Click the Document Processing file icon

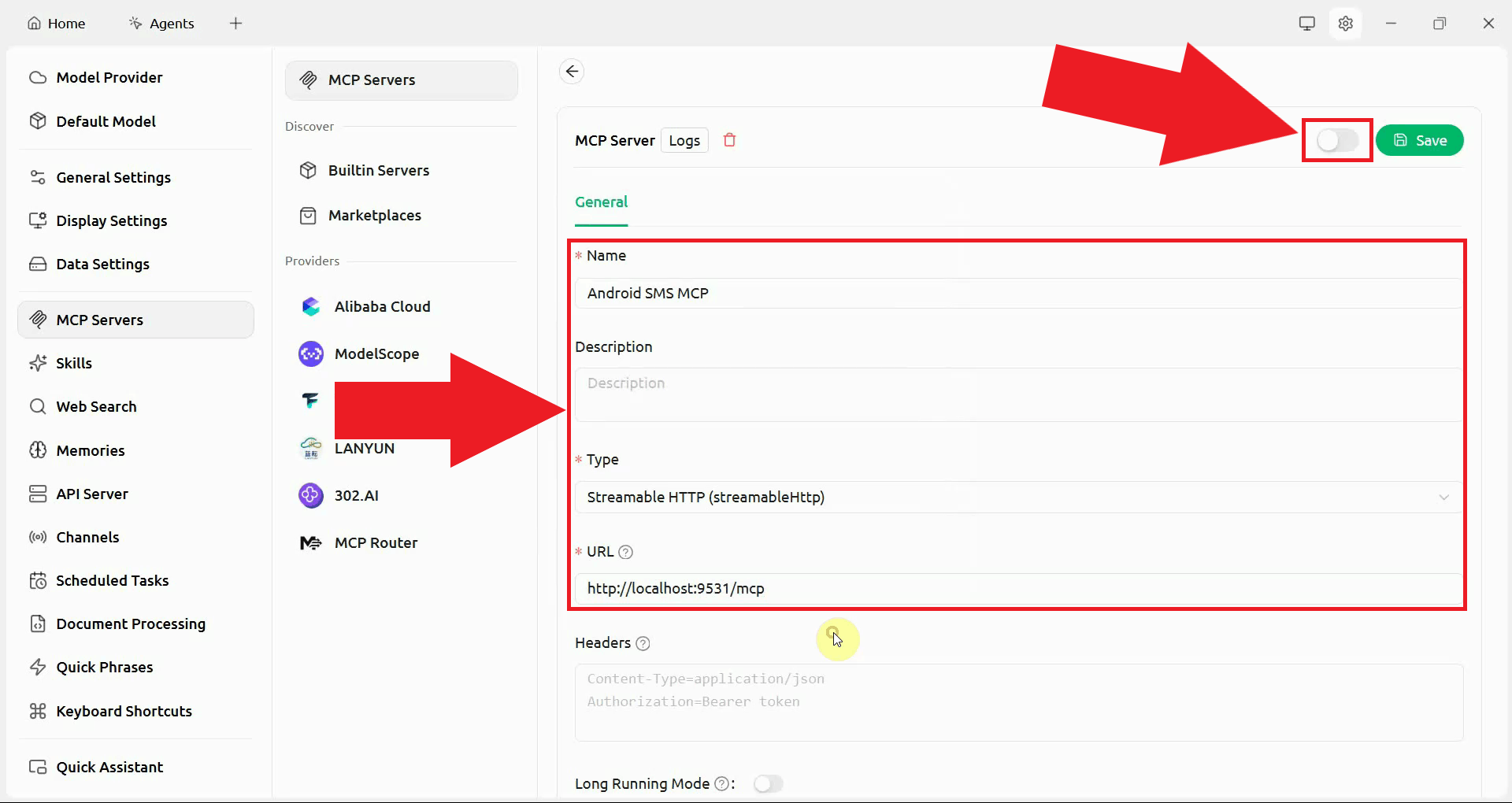click(x=38, y=624)
